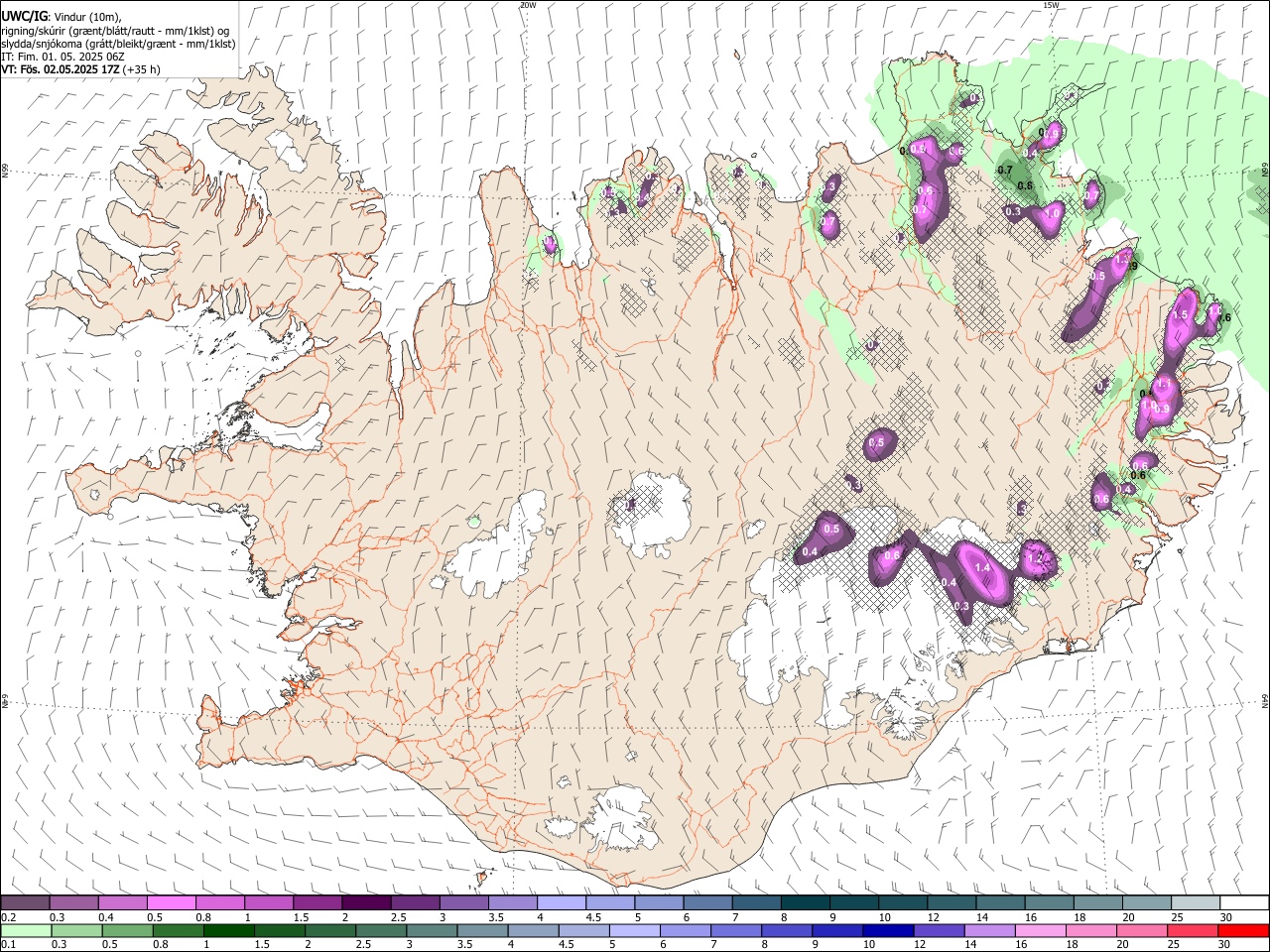
Task: Click the lower scale pink swatch starting at 16
Action: click(1042, 930)
